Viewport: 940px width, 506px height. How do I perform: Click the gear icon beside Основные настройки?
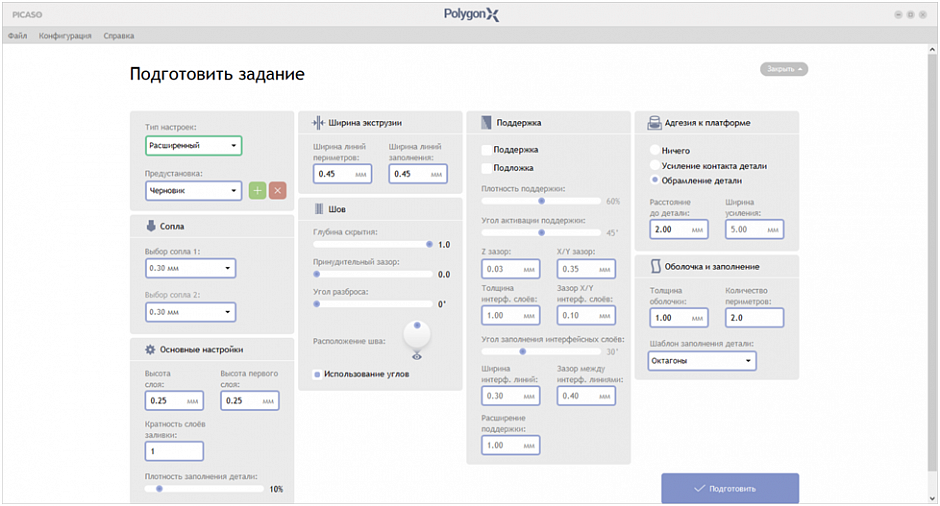pos(150,349)
